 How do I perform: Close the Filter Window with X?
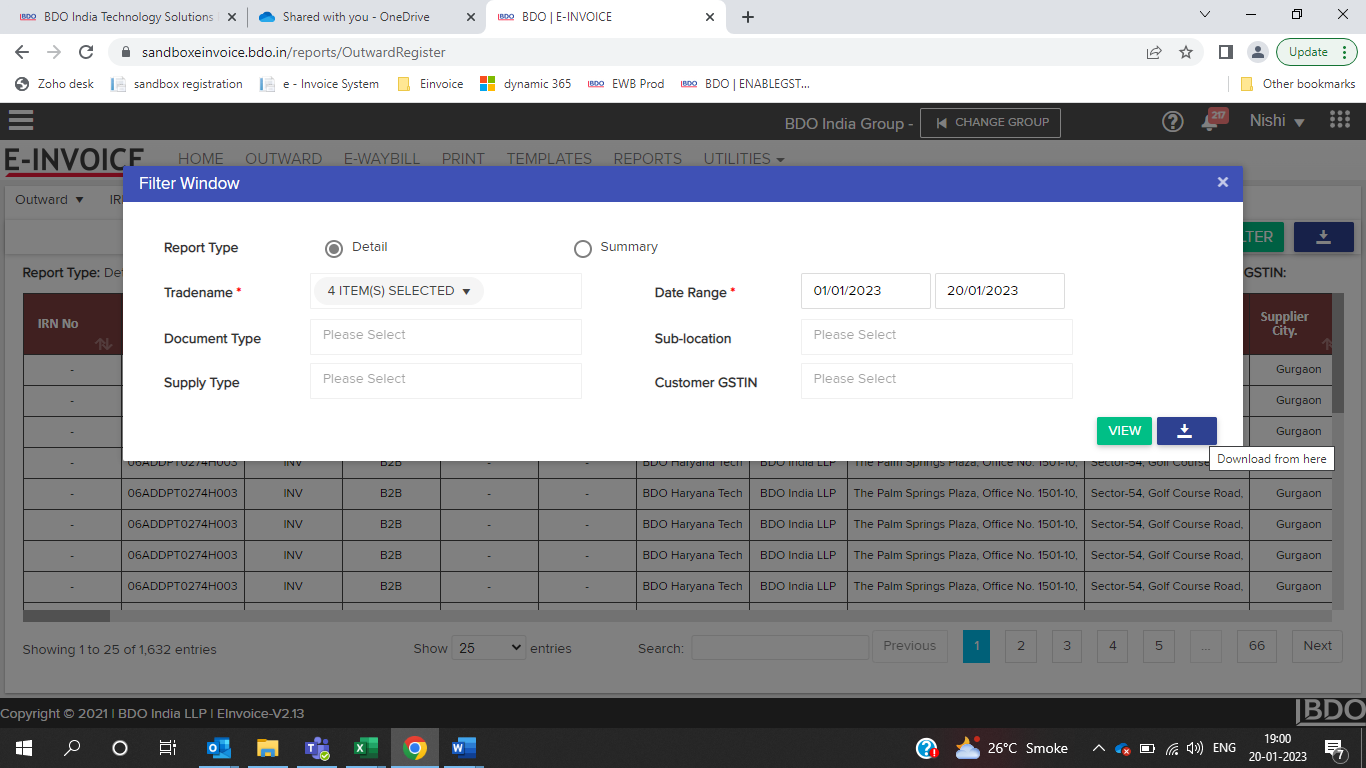[x=1222, y=182]
